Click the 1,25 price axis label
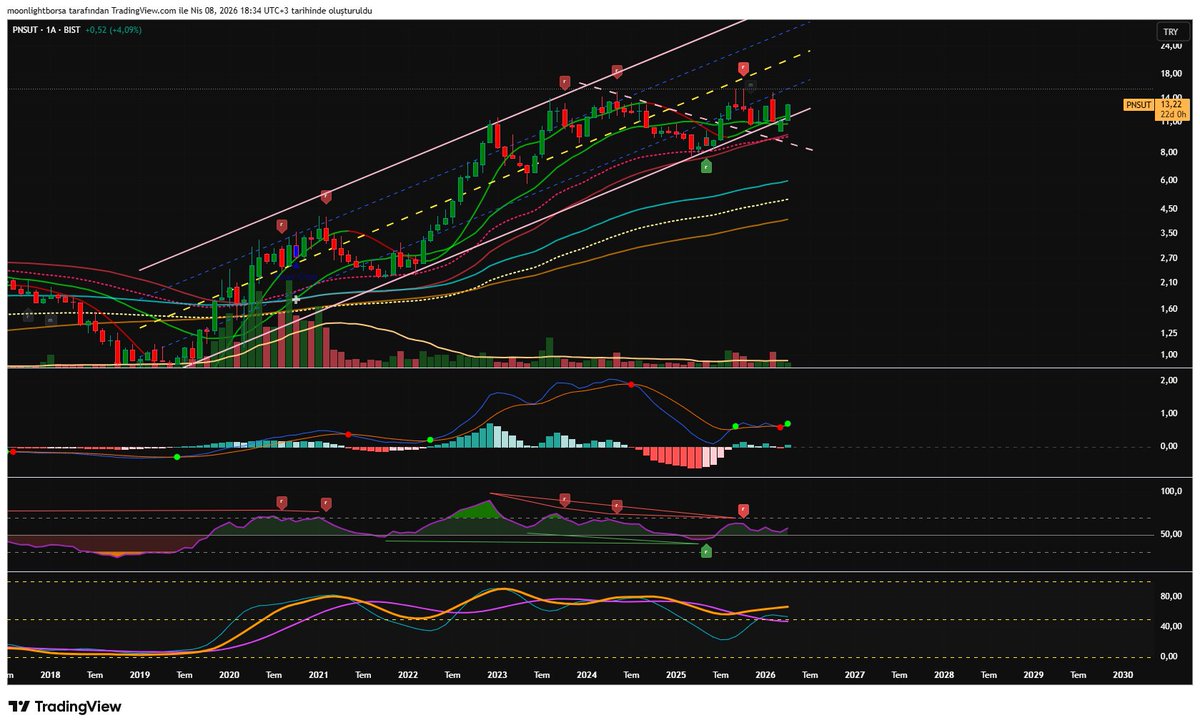This screenshot has width=1200, height=728. point(1168,333)
